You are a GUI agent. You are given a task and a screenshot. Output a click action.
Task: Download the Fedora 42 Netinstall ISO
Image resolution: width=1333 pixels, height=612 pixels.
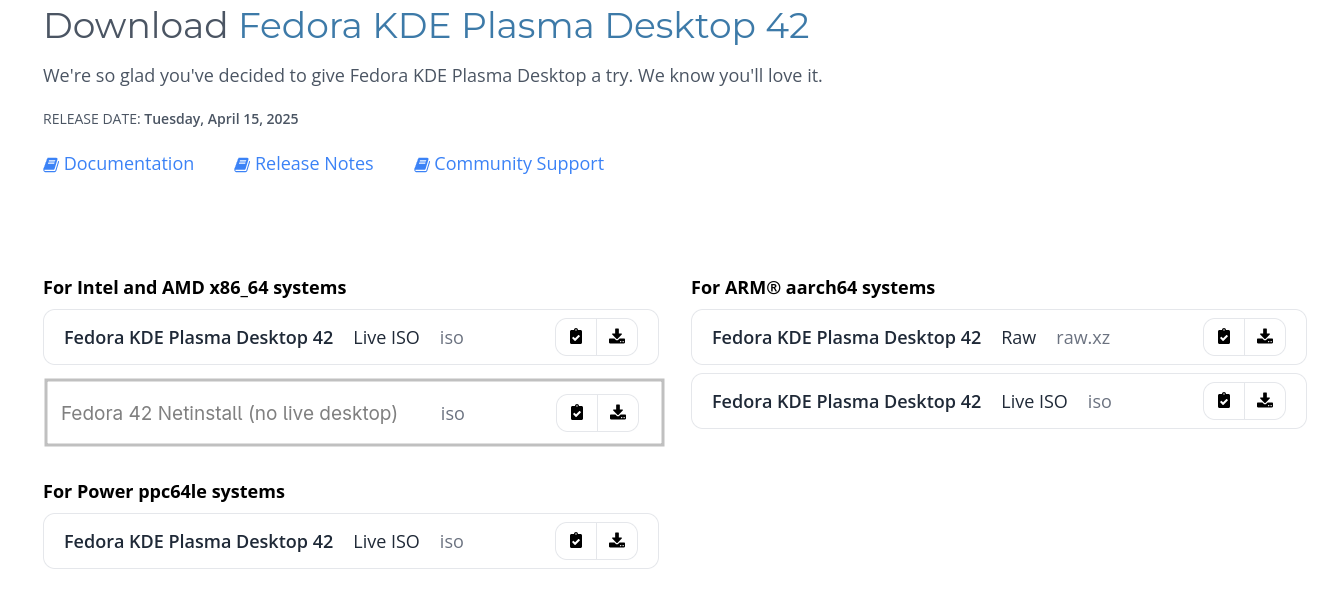point(618,412)
